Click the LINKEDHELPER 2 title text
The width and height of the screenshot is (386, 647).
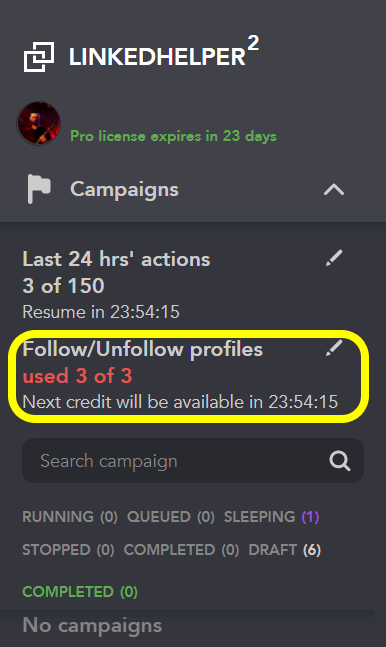click(x=163, y=53)
